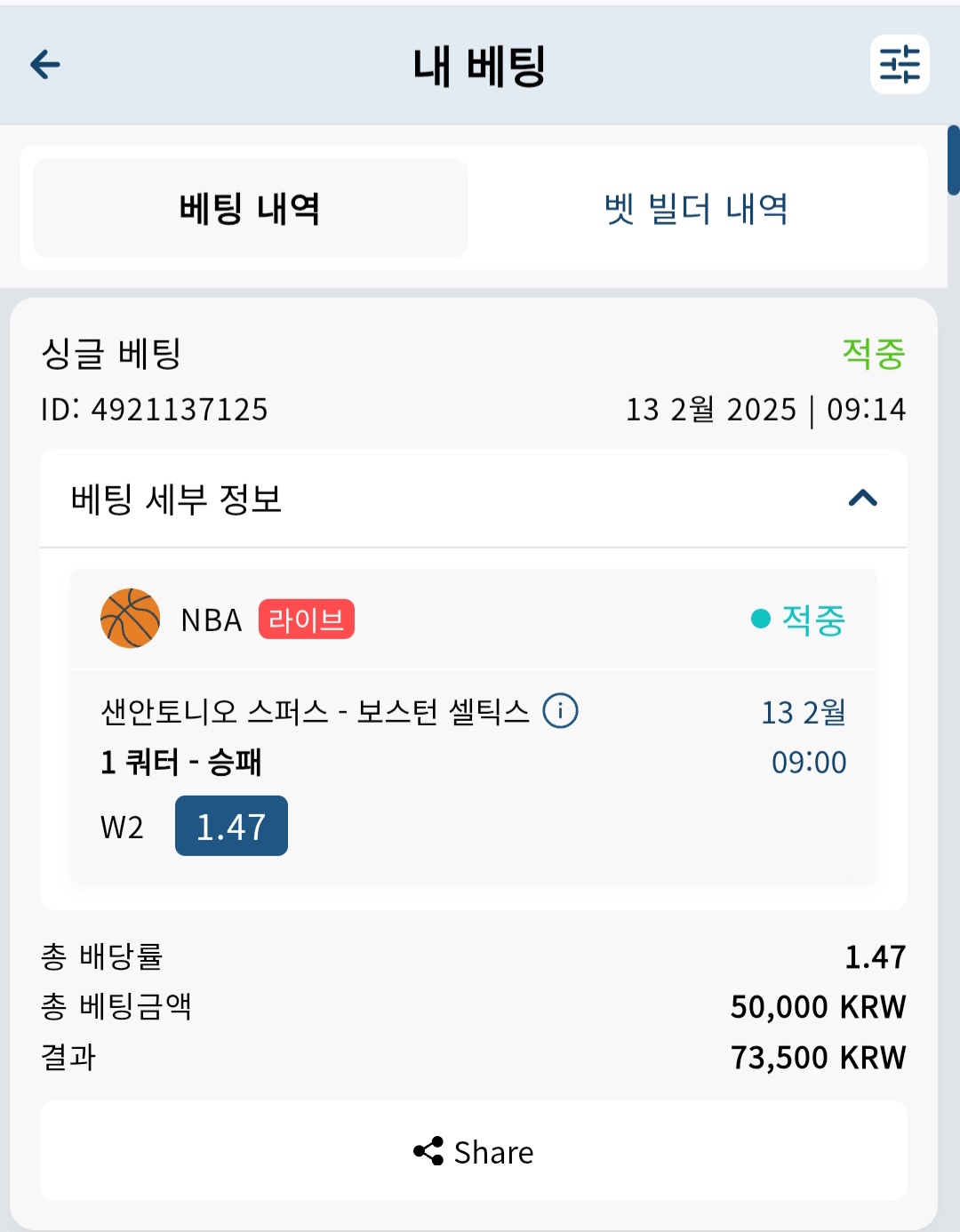960x1232 pixels.
Task: Open the filter settings sliders icon
Action: pyautogui.click(x=900, y=64)
